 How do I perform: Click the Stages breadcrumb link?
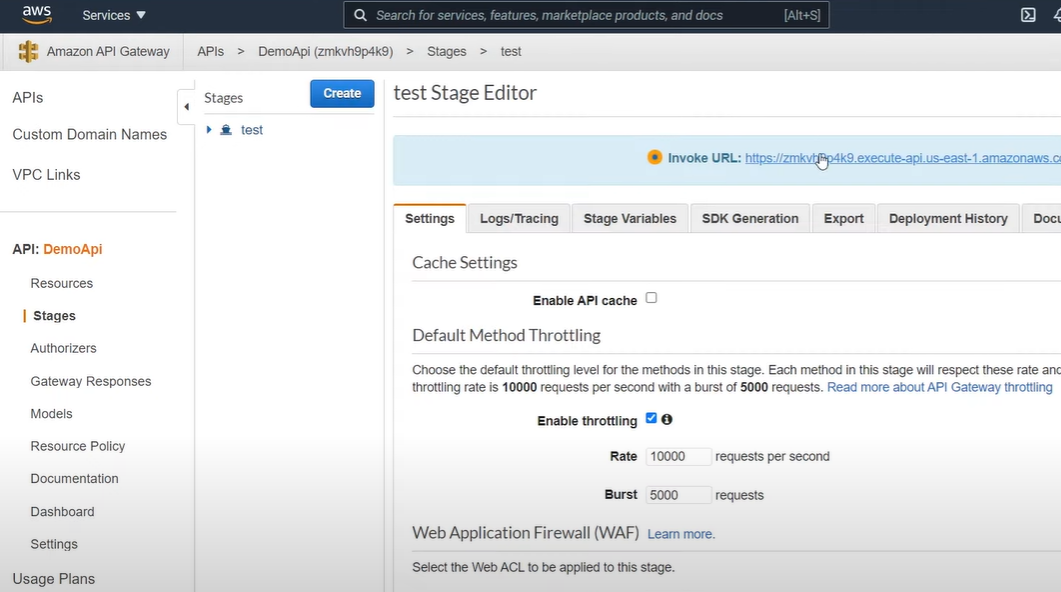tap(447, 51)
